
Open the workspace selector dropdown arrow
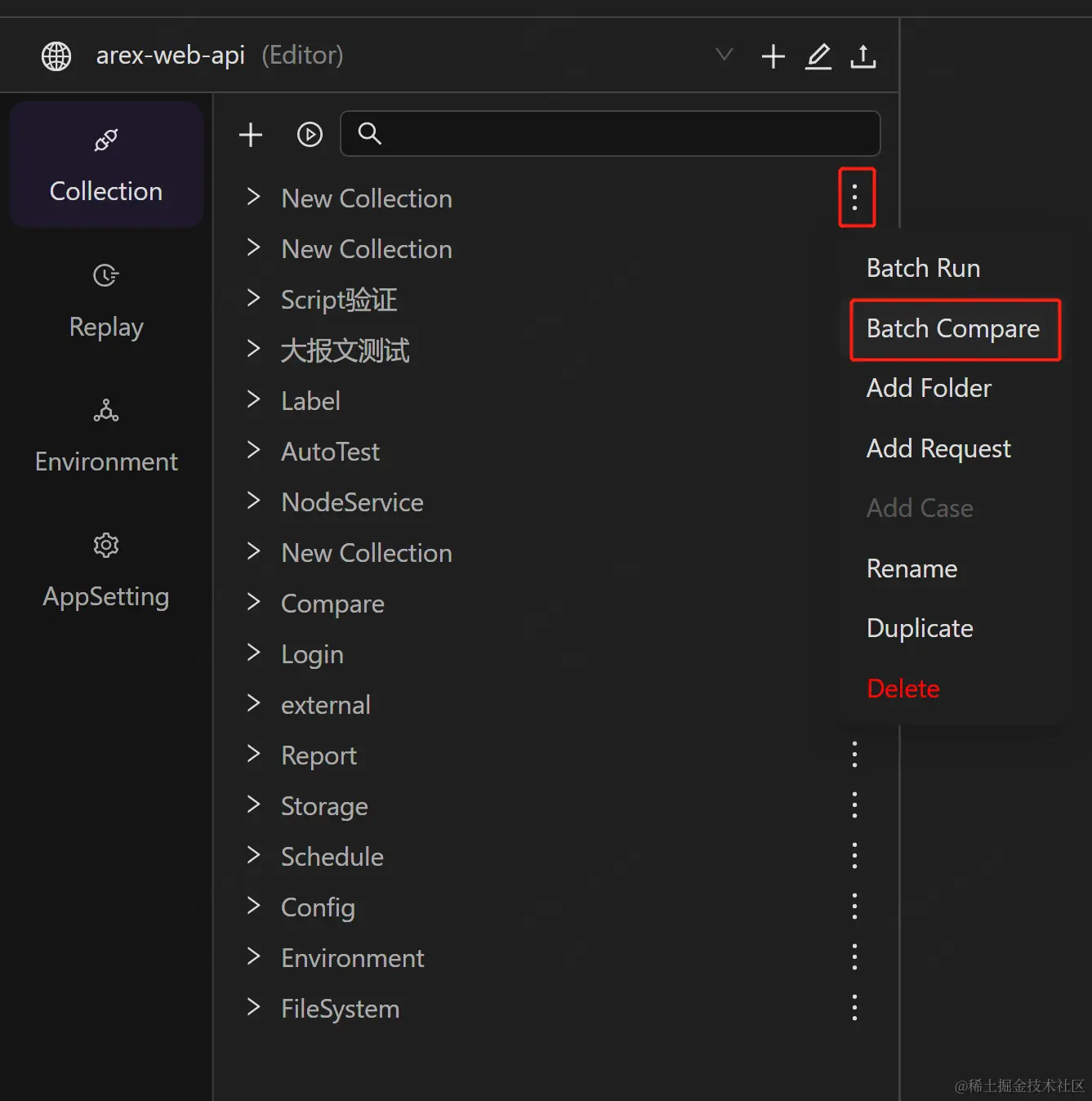tap(724, 56)
